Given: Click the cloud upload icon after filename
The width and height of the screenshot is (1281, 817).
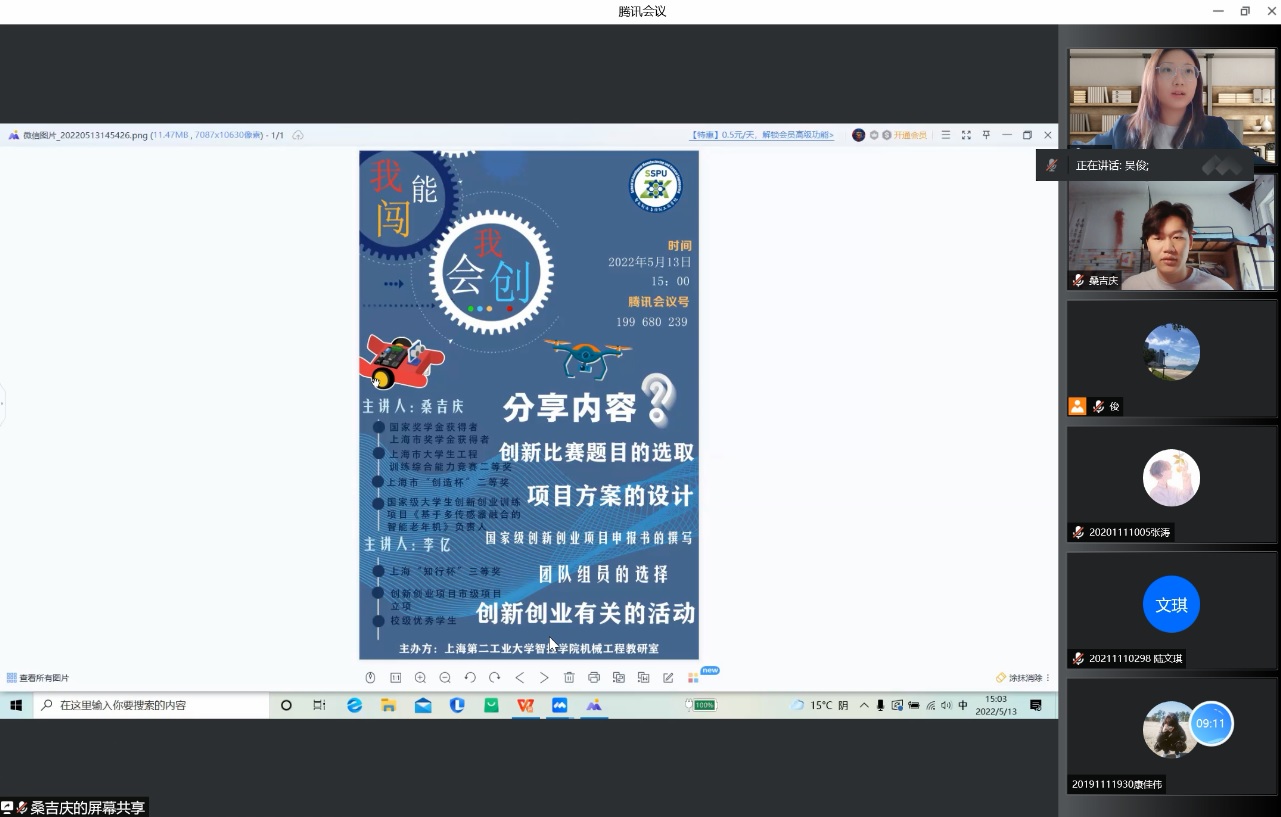Looking at the screenshot, I should coord(298,135).
